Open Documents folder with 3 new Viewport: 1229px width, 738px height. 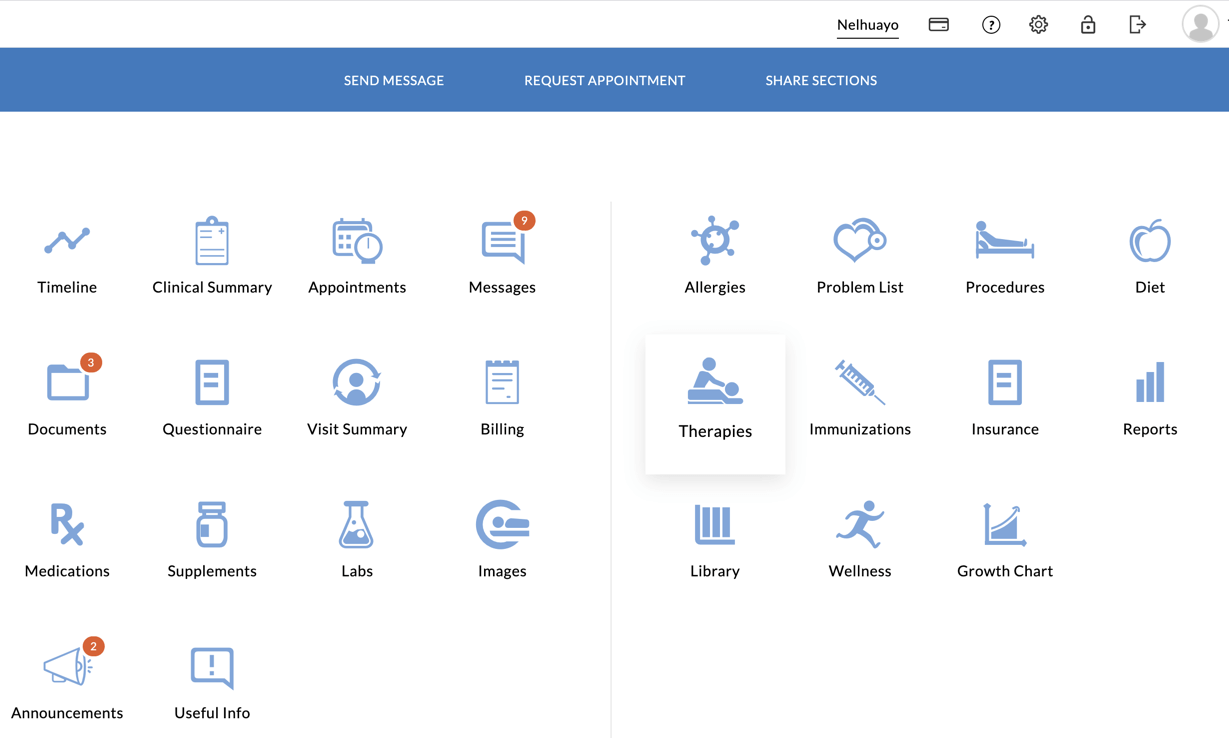click(x=67, y=398)
